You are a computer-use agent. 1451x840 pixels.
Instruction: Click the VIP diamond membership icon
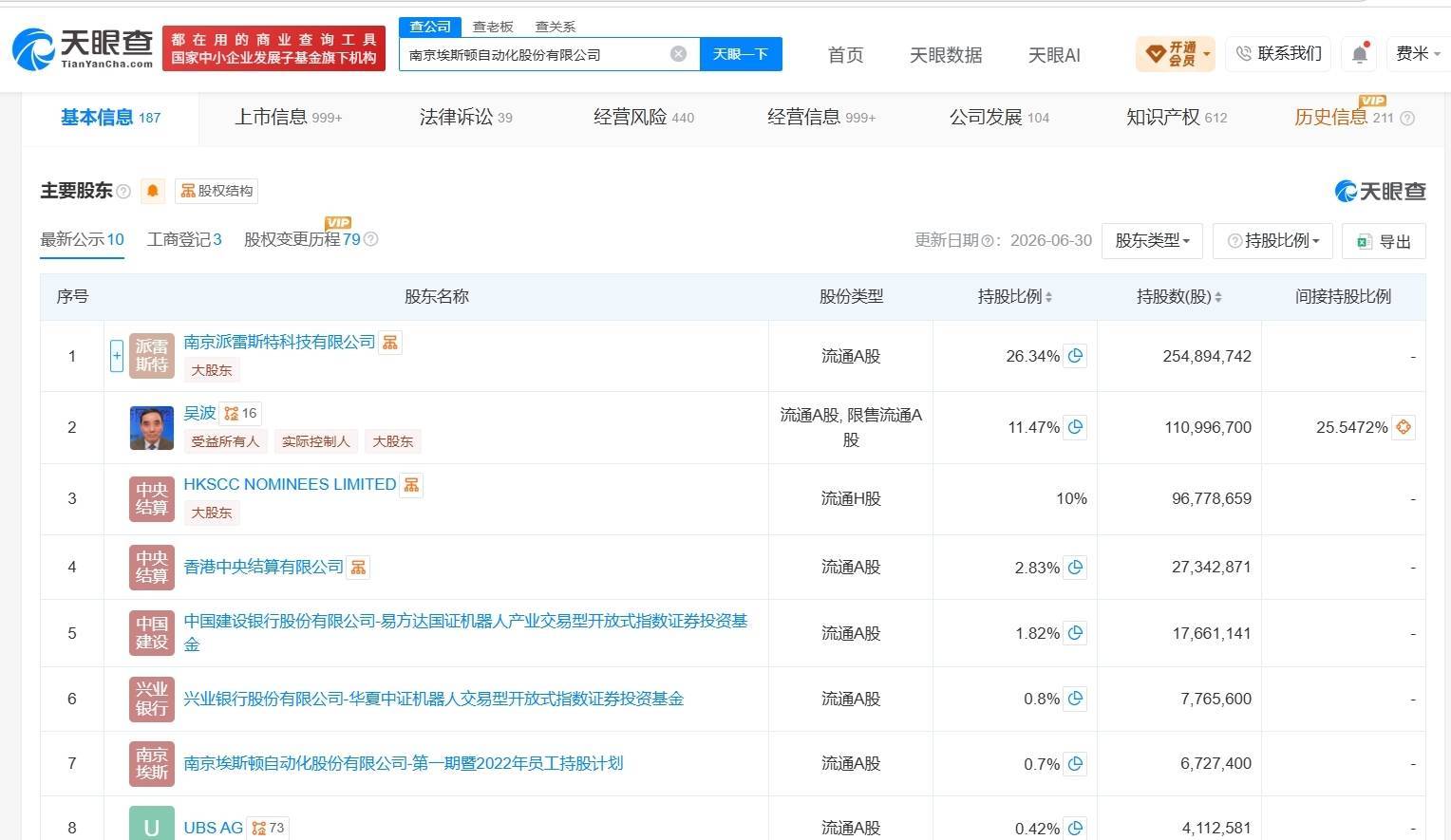point(1155,54)
